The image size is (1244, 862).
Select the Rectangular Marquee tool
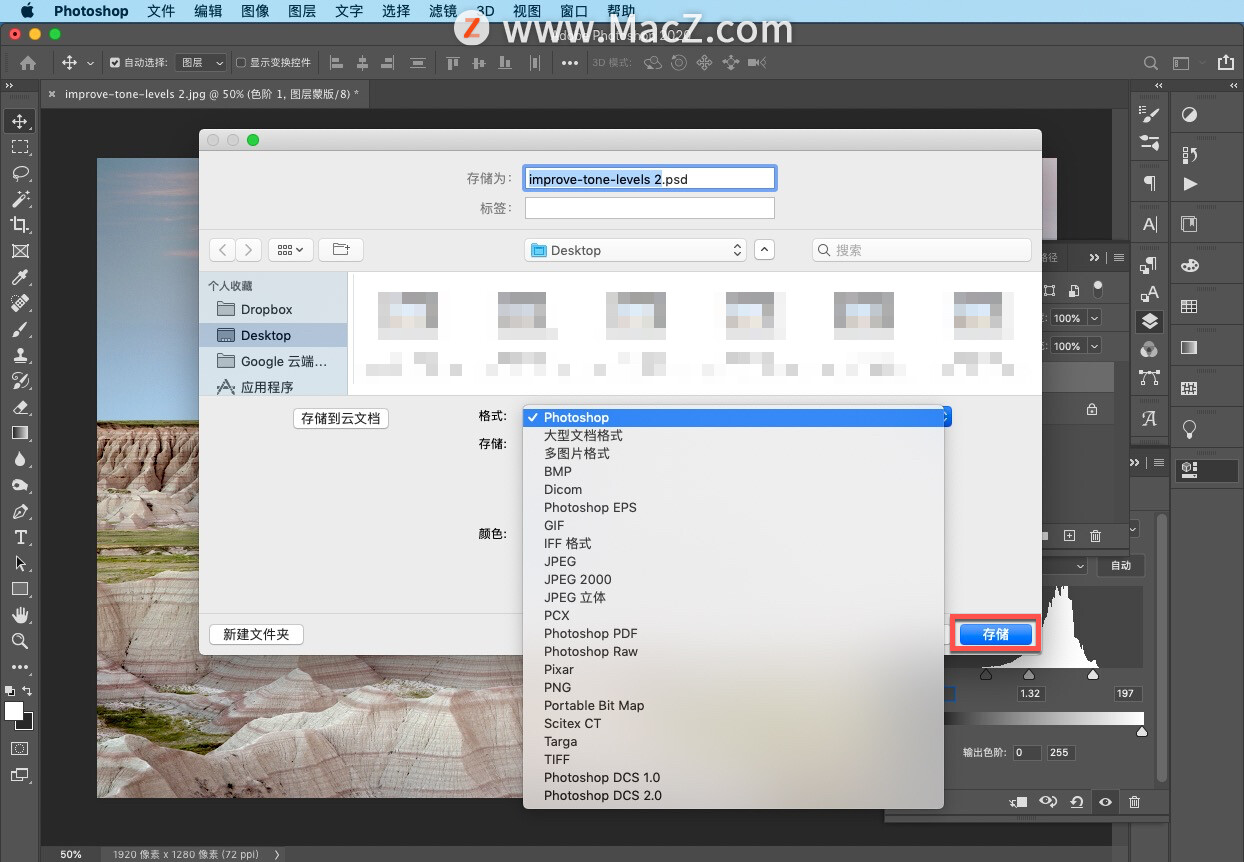(19, 147)
